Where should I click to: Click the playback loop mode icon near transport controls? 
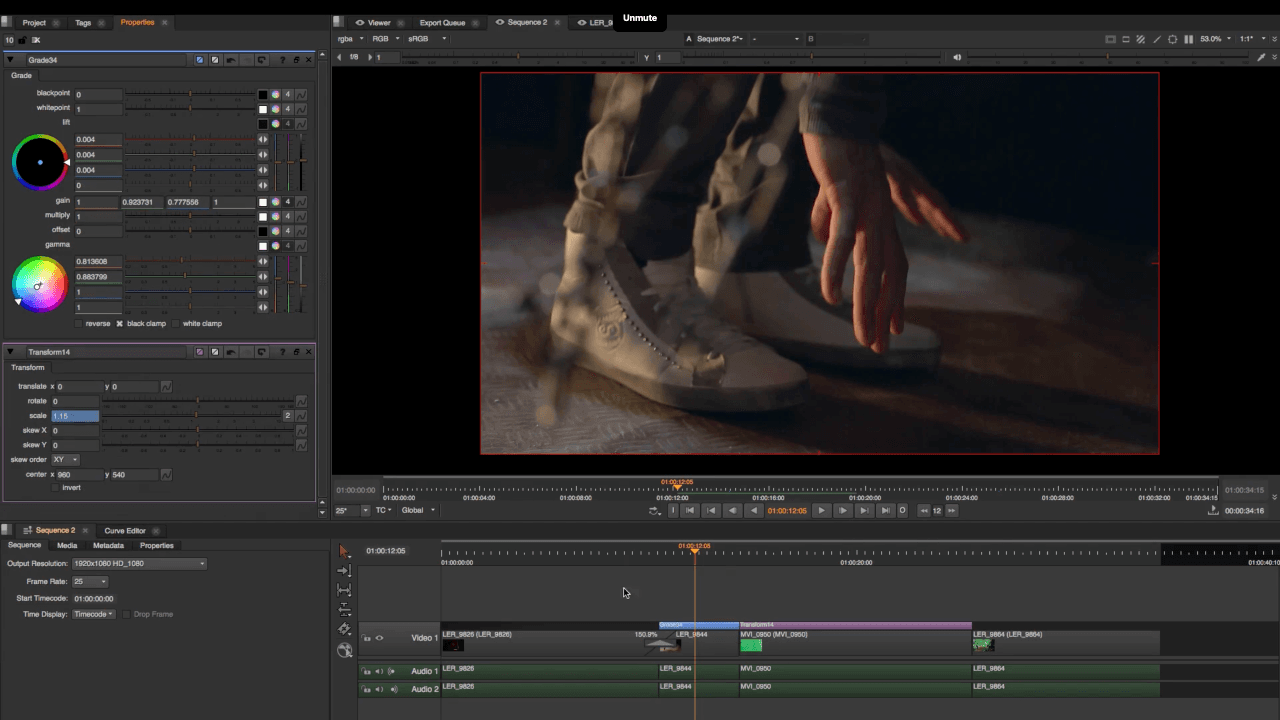(x=653, y=510)
